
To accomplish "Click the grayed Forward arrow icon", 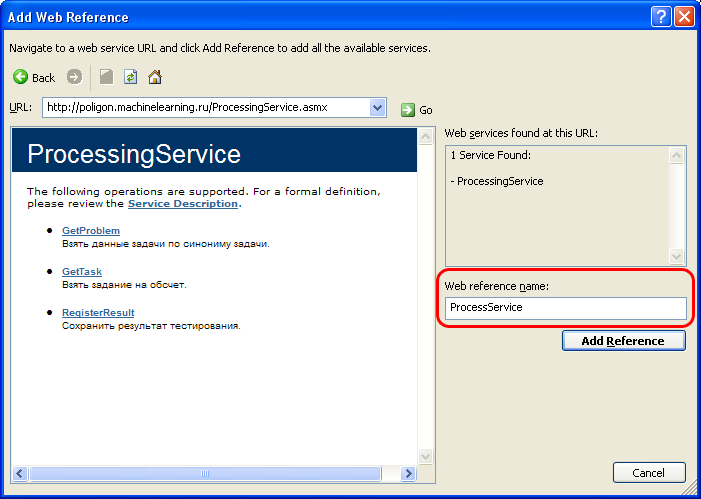I will [75, 77].
